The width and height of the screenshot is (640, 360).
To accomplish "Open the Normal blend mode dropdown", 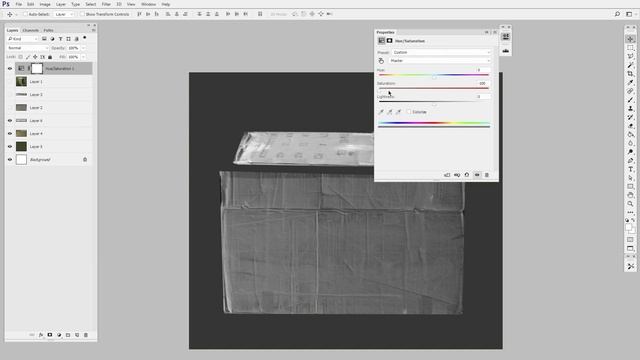I will point(27,48).
